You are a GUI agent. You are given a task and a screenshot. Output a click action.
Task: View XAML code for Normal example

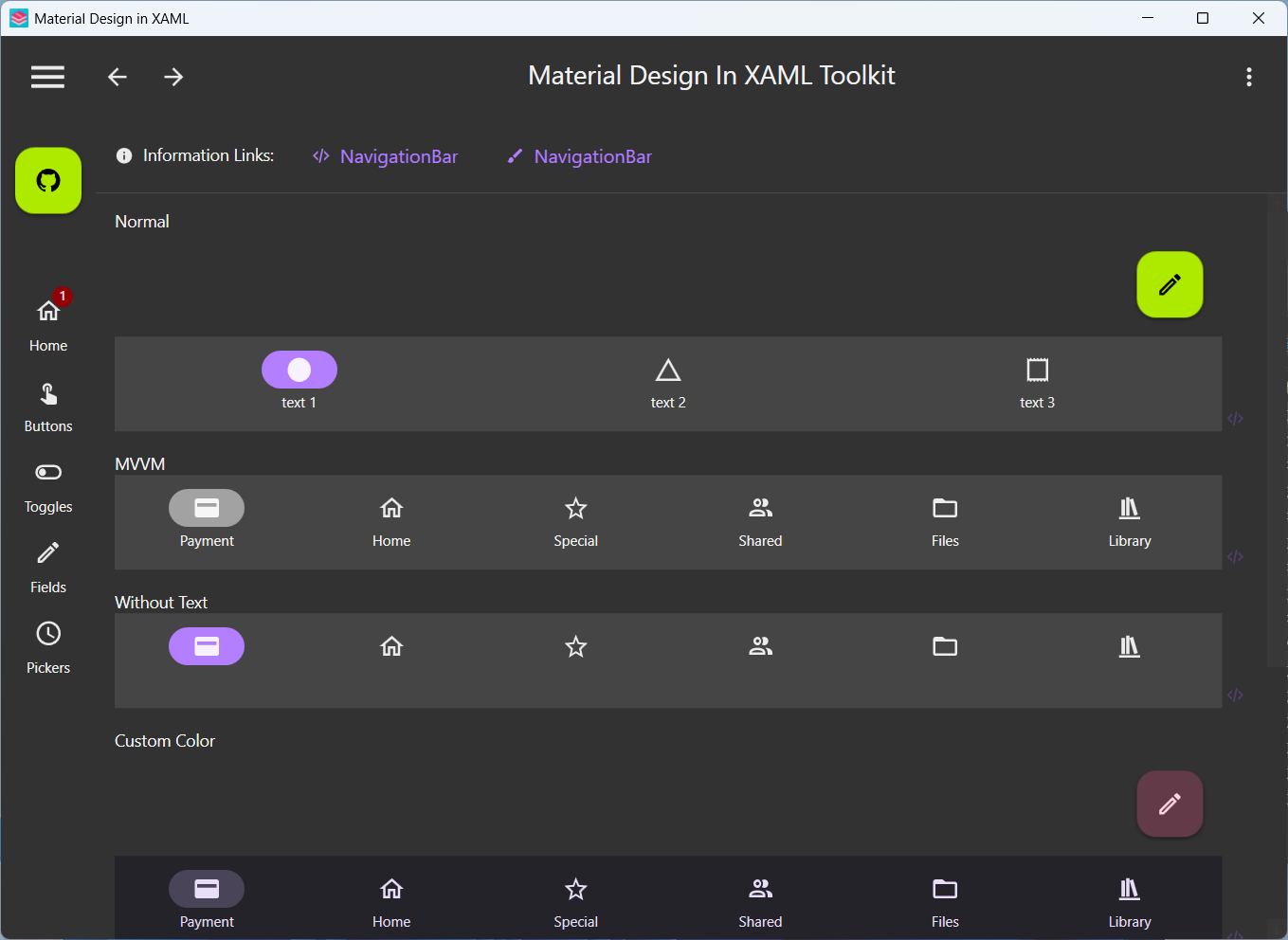(x=1235, y=418)
